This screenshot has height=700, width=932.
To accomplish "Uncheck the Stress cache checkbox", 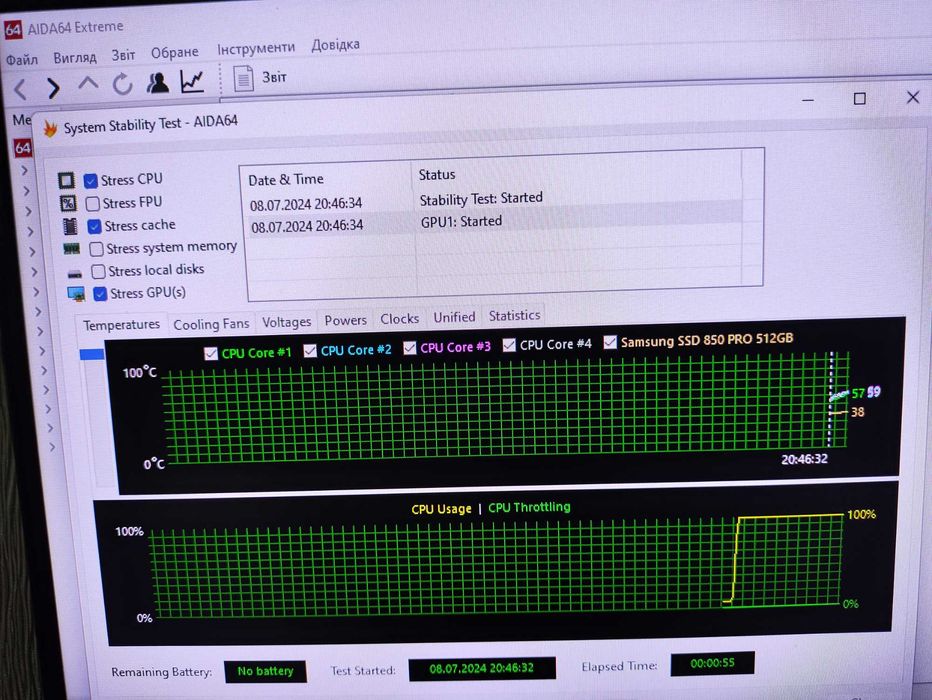I will click(94, 226).
